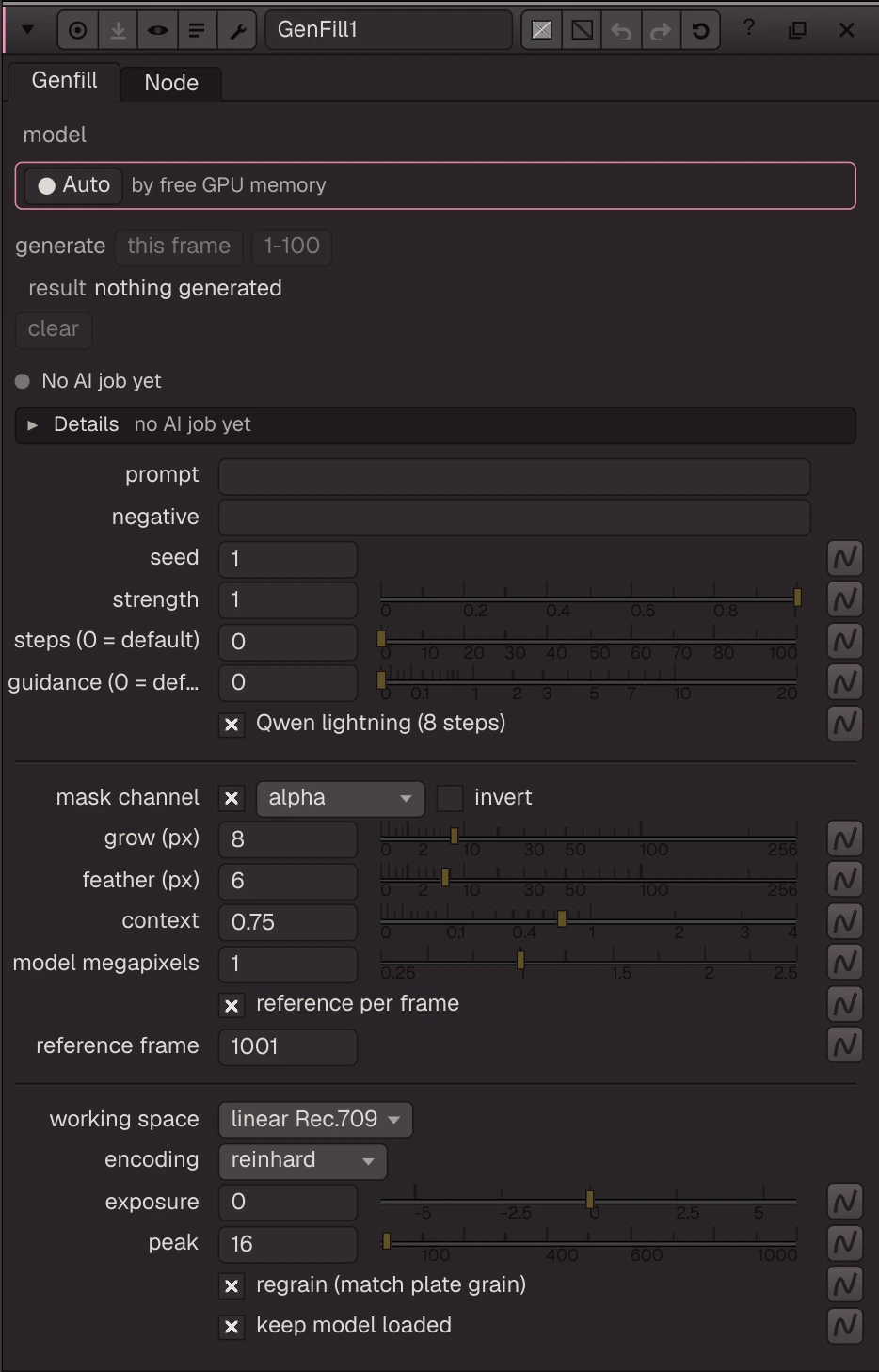Open the encoding reinhard dropdown

[x=302, y=1161]
